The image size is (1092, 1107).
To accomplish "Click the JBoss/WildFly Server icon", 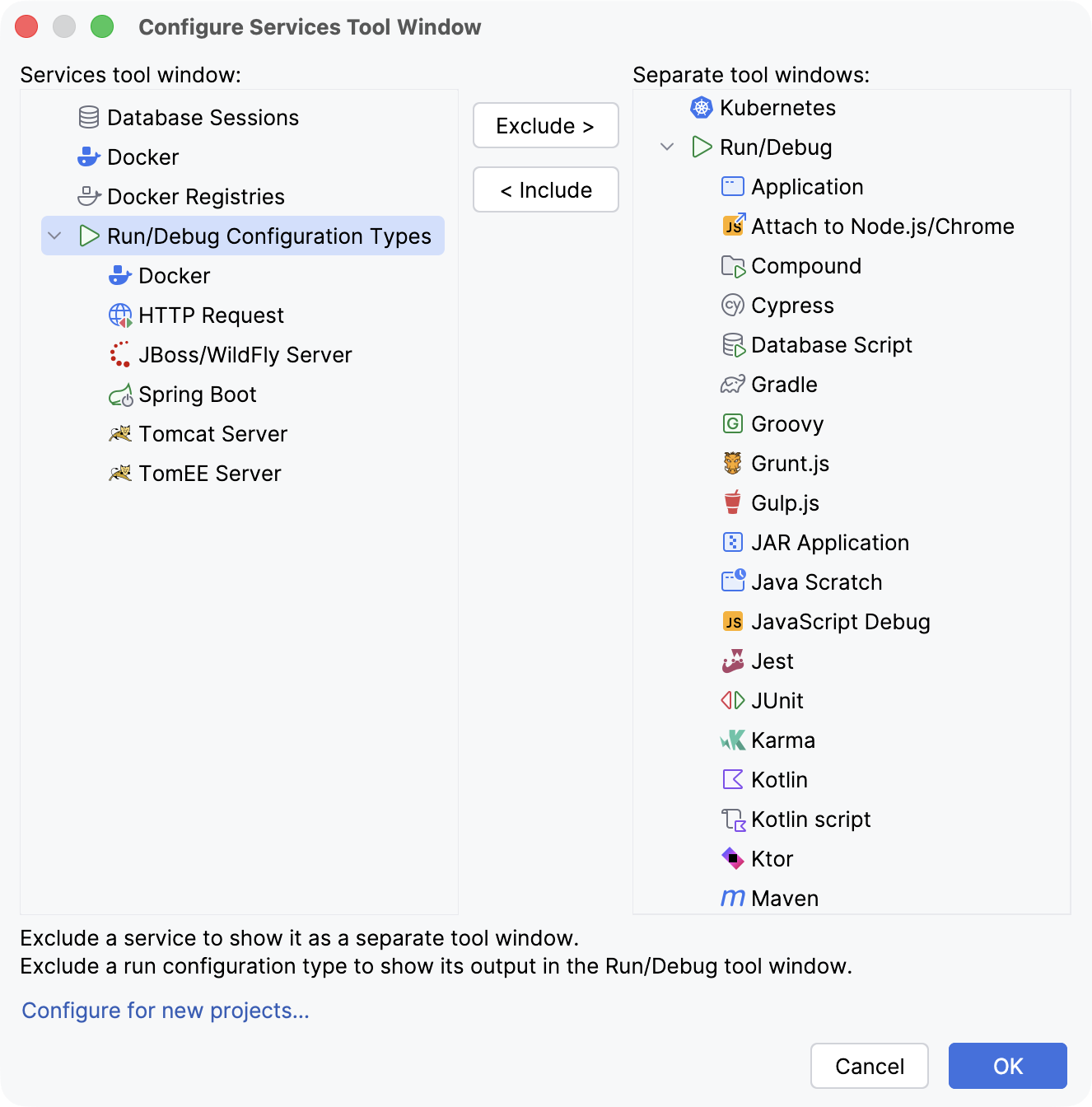I will (x=120, y=355).
